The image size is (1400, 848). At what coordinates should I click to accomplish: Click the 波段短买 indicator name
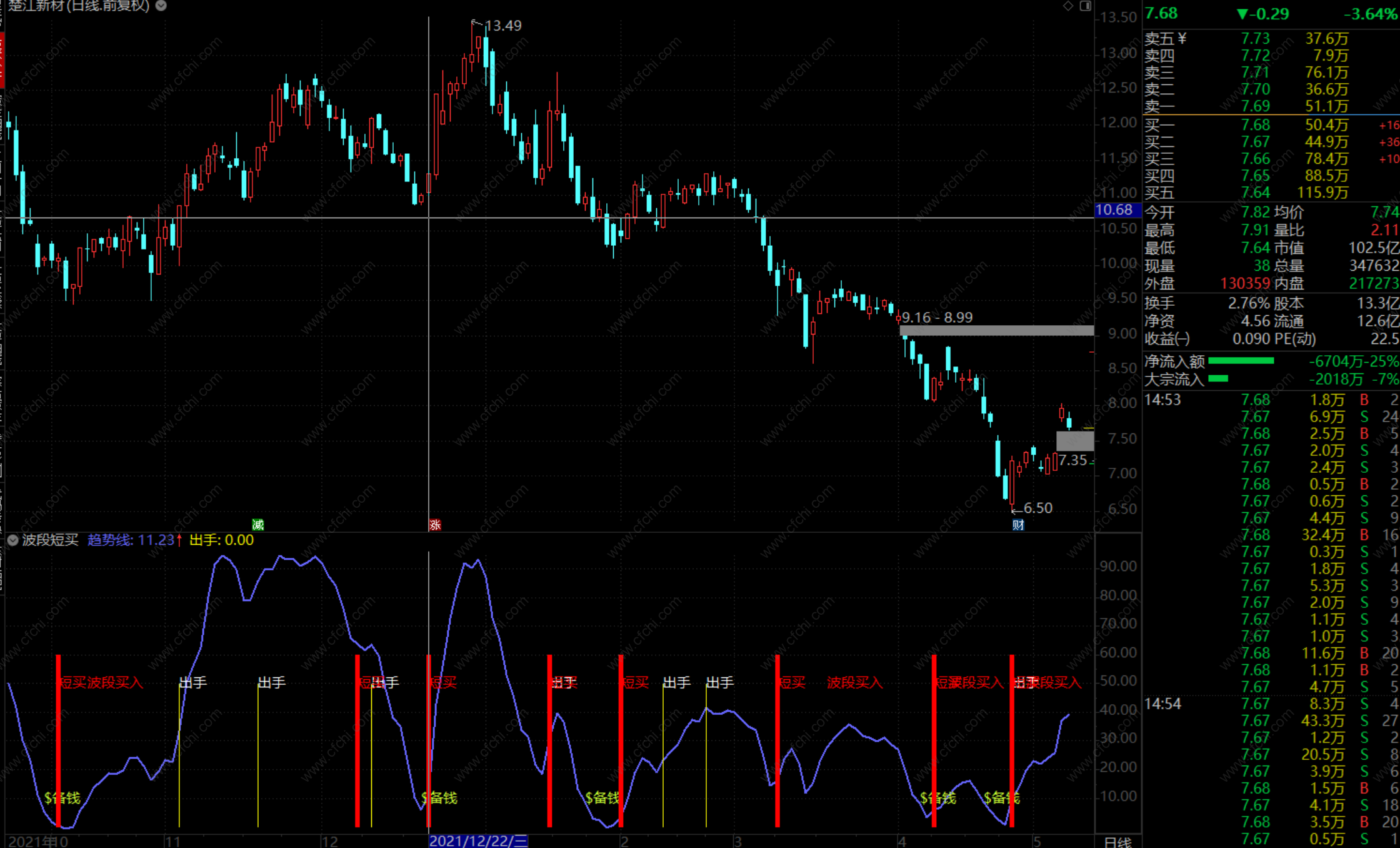pos(51,540)
